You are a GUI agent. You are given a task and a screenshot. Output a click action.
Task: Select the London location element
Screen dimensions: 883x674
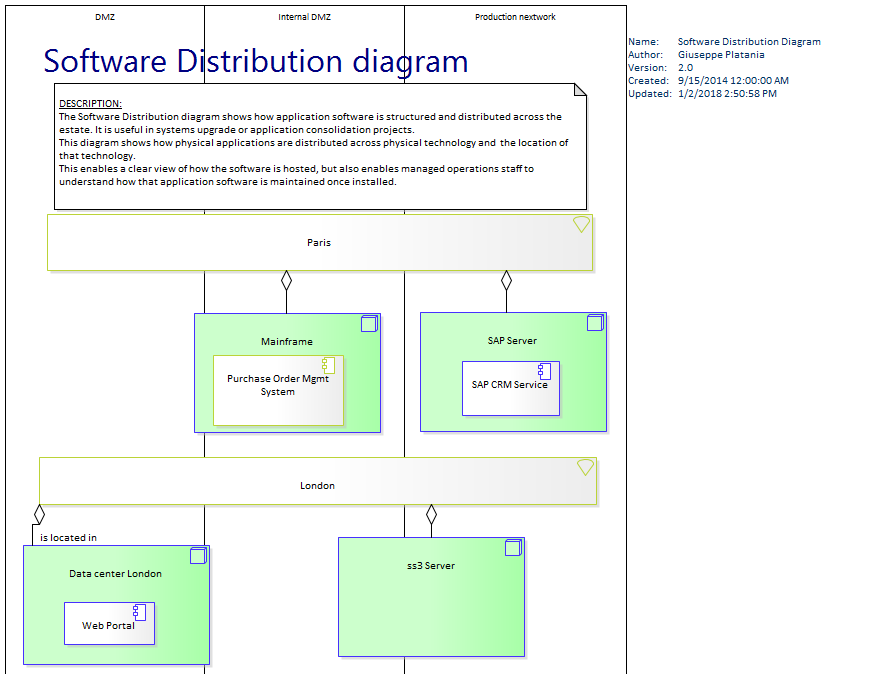point(317,485)
